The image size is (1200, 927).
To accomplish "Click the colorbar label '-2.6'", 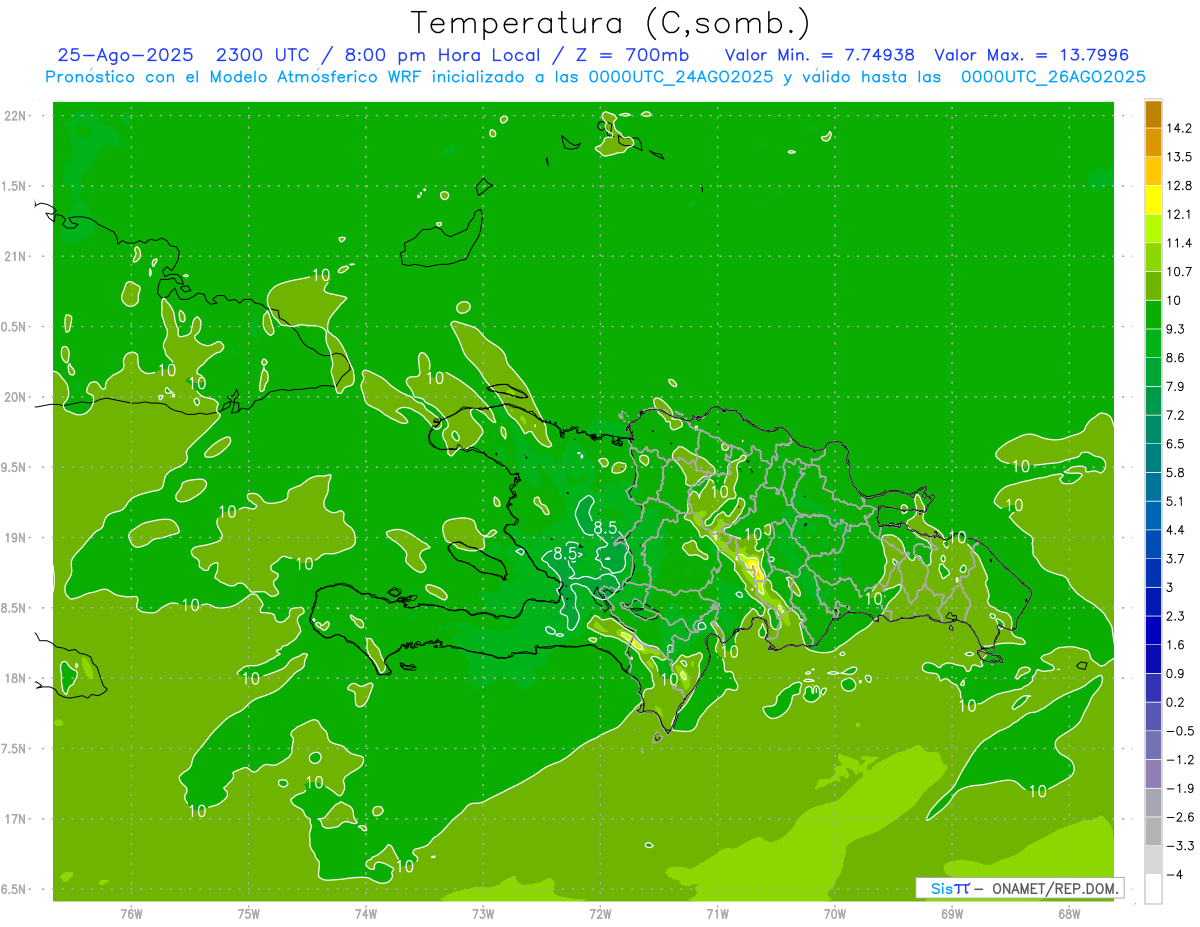I will click(x=1178, y=817).
